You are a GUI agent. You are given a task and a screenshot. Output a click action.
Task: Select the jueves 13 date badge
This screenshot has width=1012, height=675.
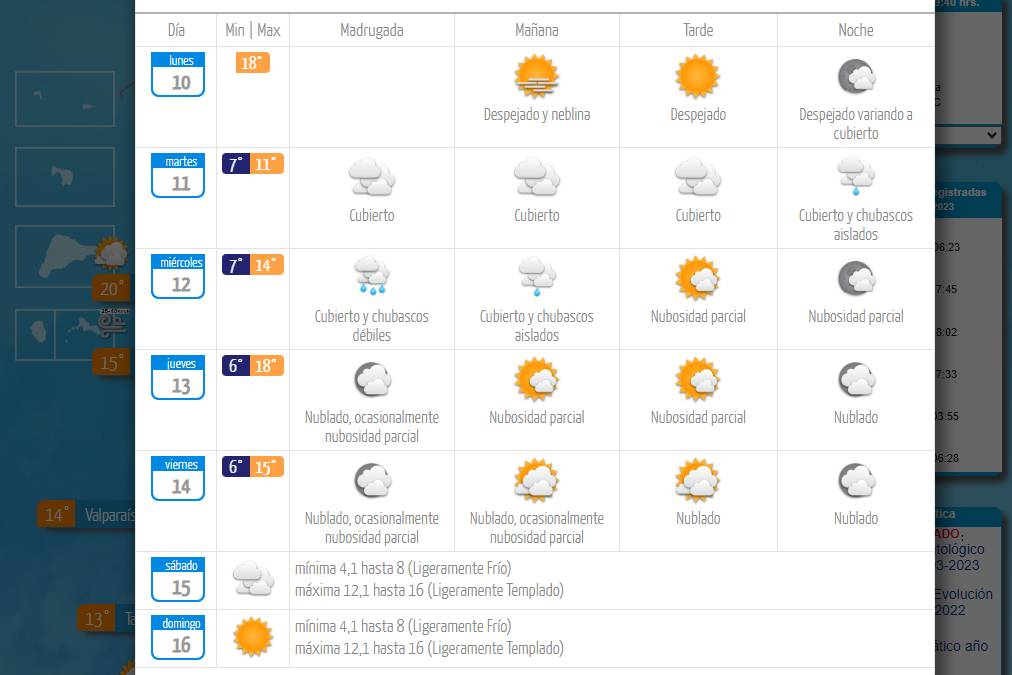click(179, 378)
